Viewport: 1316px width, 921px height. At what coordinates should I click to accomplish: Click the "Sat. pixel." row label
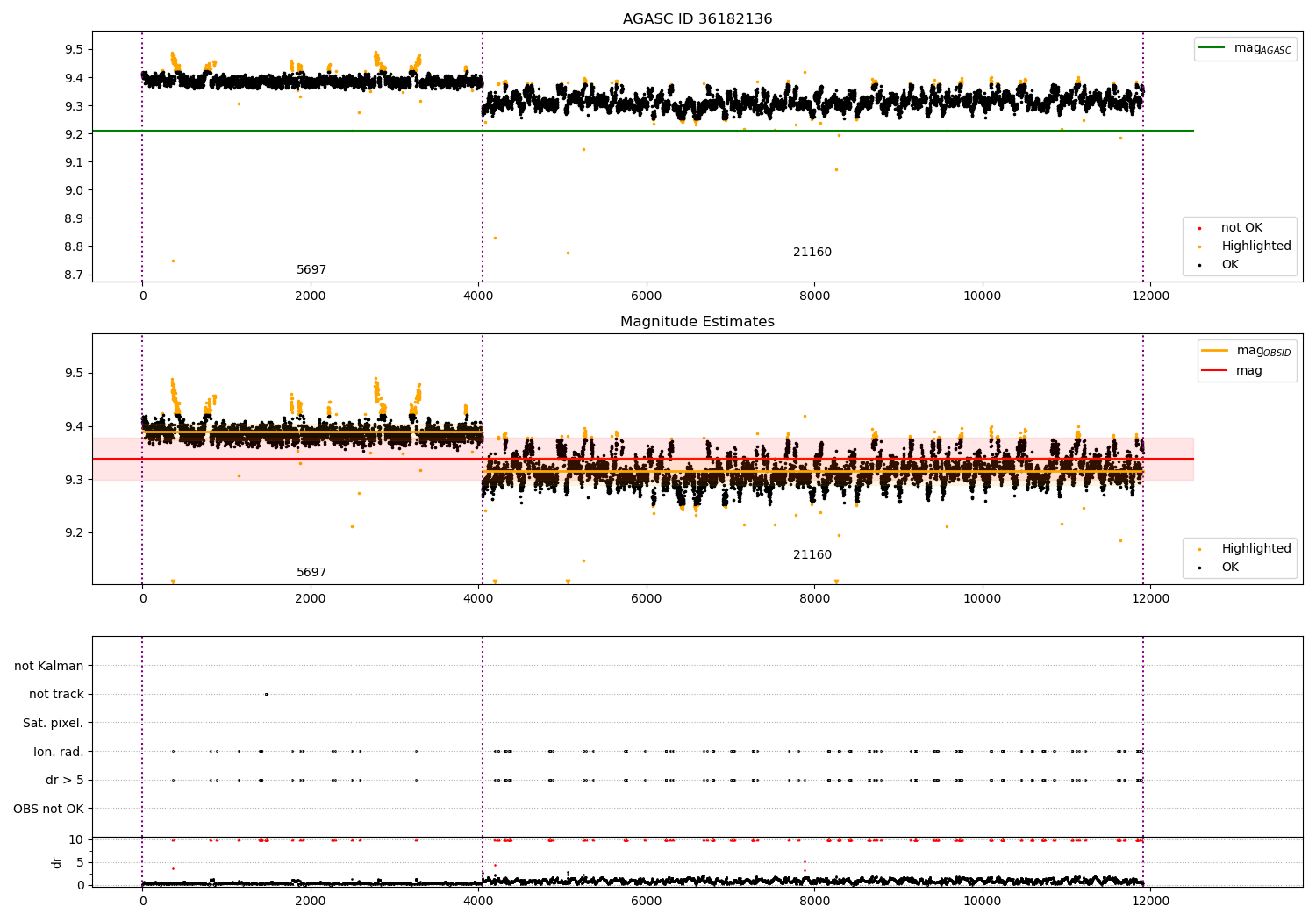(x=54, y=724)
